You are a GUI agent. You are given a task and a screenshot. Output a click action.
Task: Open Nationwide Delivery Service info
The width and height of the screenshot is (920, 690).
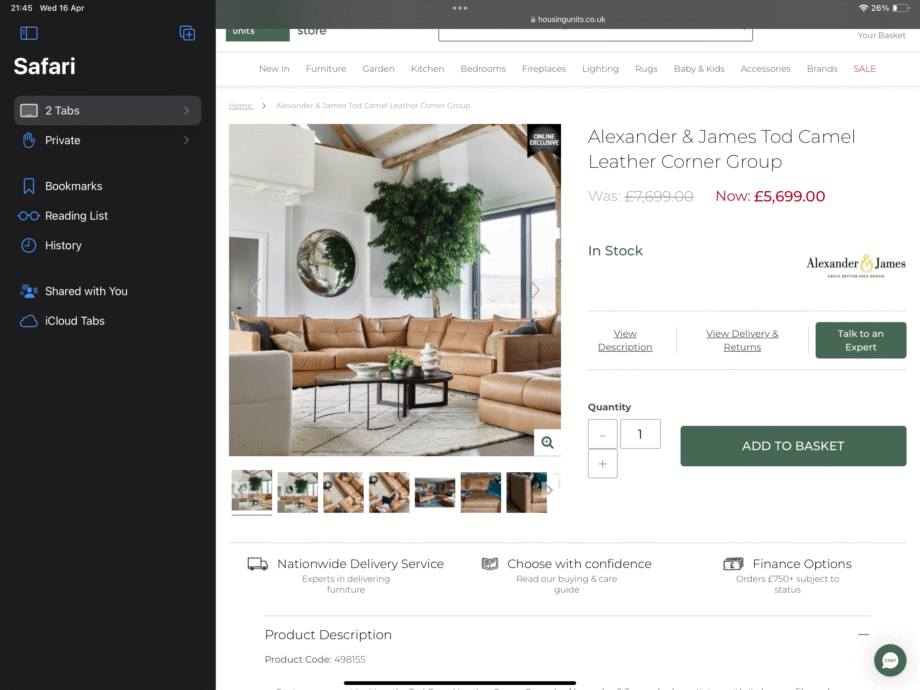[360, 564]
